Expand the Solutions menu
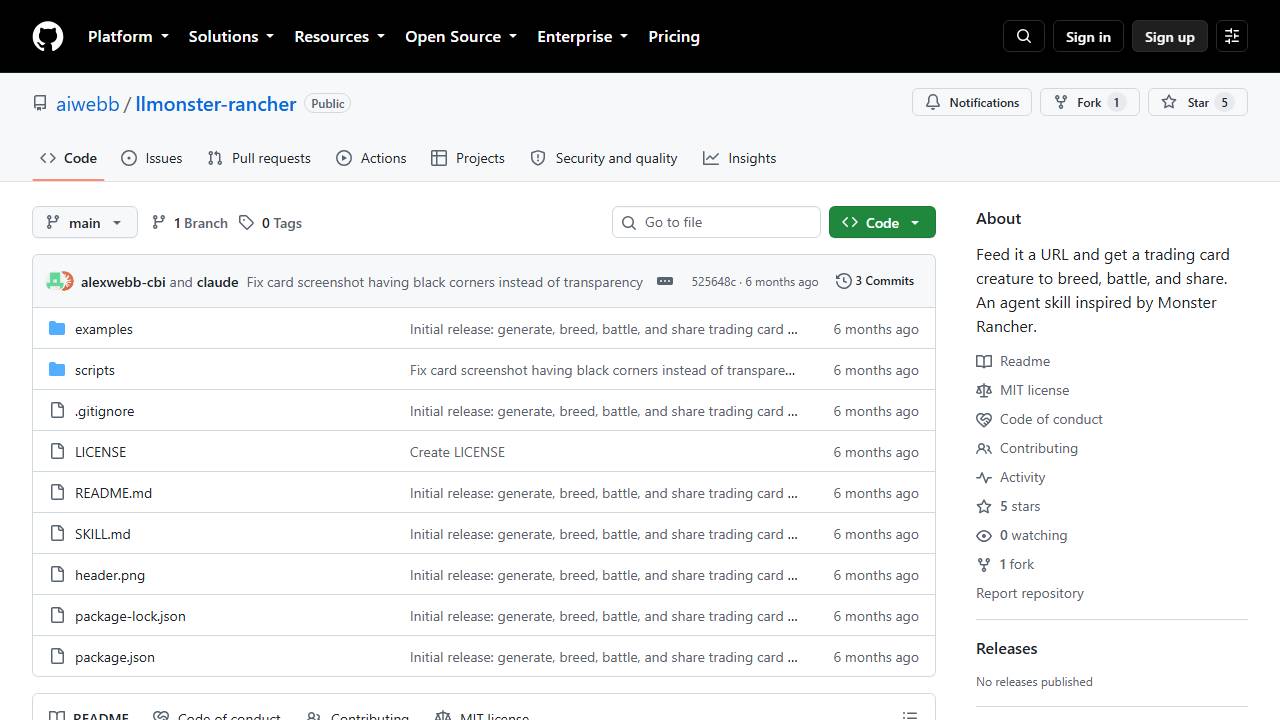 tap(231, 36)
